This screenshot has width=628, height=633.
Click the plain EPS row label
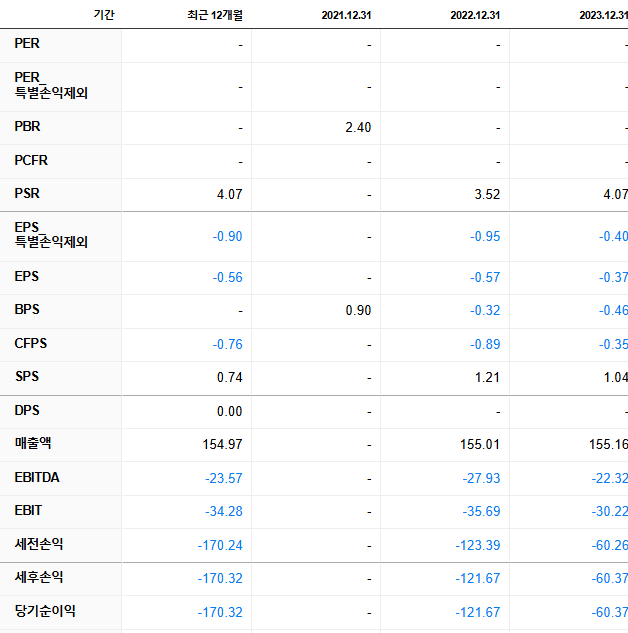coord(27,277)
